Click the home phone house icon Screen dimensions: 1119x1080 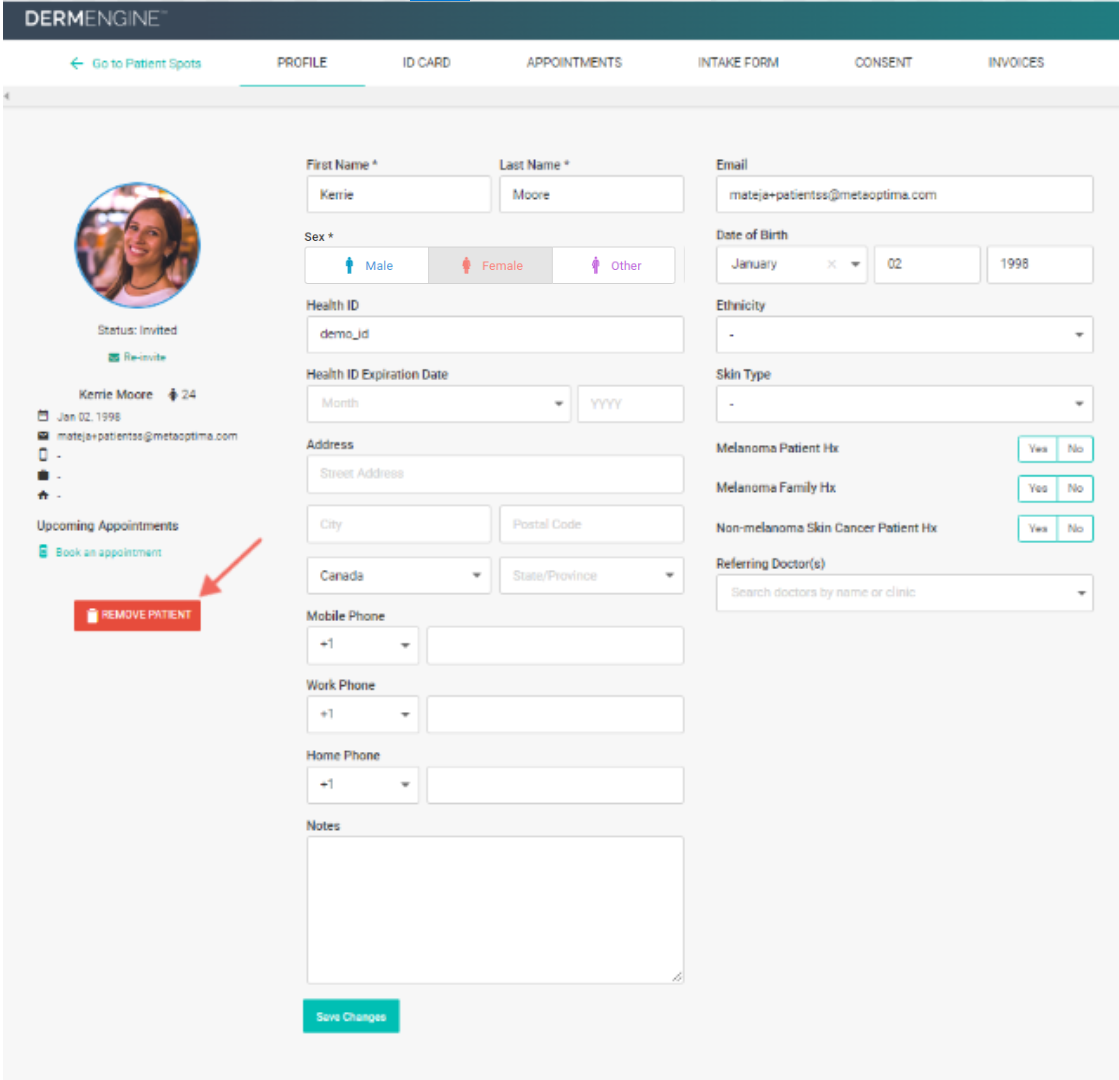click(x=43, y=495)
